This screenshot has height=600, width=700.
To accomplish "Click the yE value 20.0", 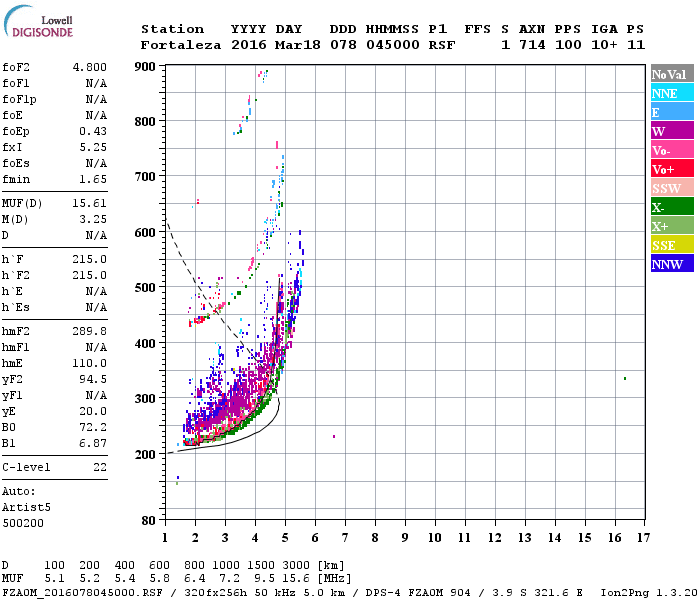I will pos(93,412).
